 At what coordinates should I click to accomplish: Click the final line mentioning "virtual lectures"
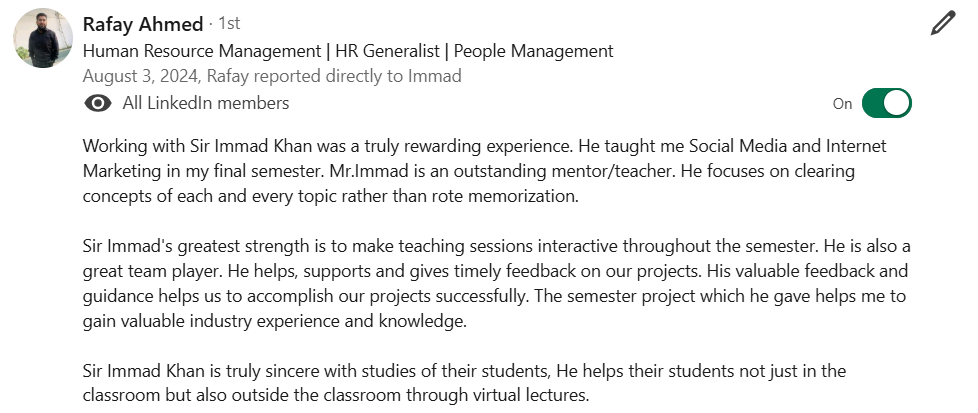coord(336,396)
